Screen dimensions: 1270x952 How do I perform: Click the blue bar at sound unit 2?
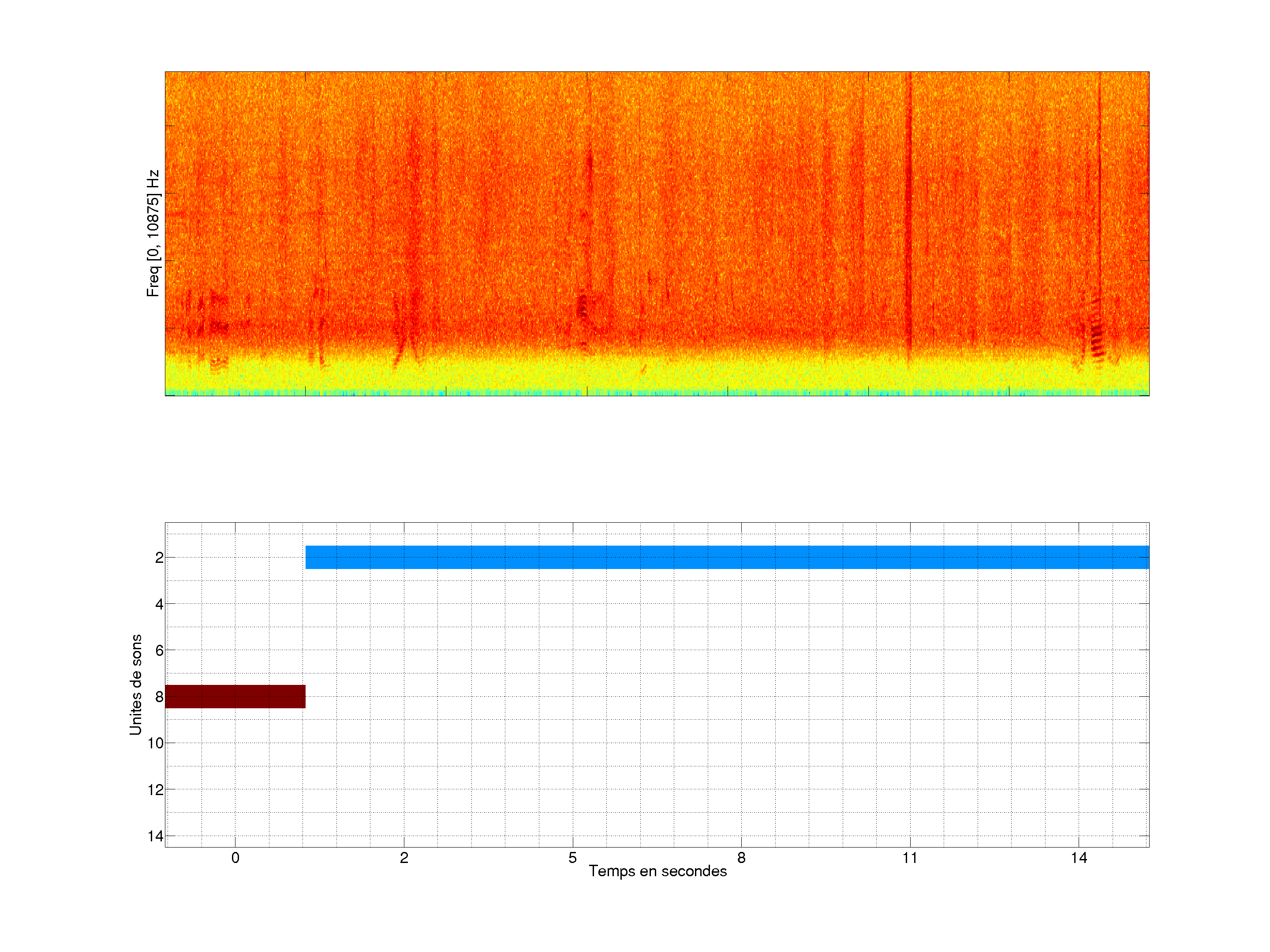[x=726, y=557]
